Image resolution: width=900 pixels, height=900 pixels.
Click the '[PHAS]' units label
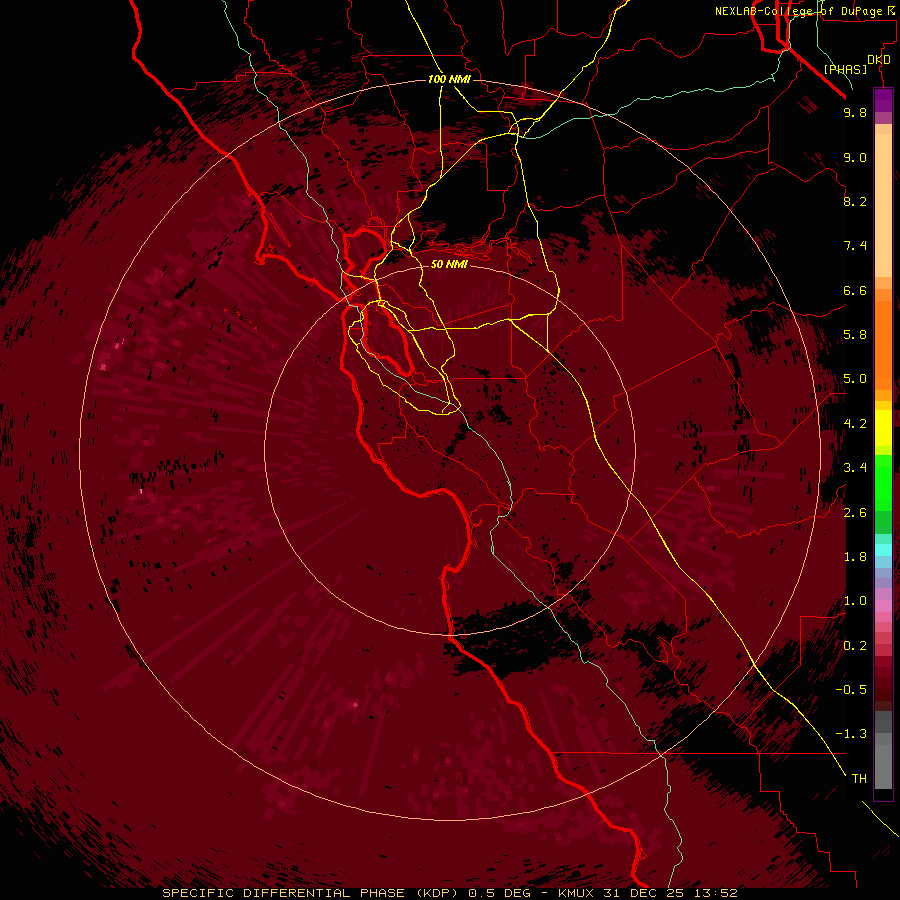(x=845, y=69)
